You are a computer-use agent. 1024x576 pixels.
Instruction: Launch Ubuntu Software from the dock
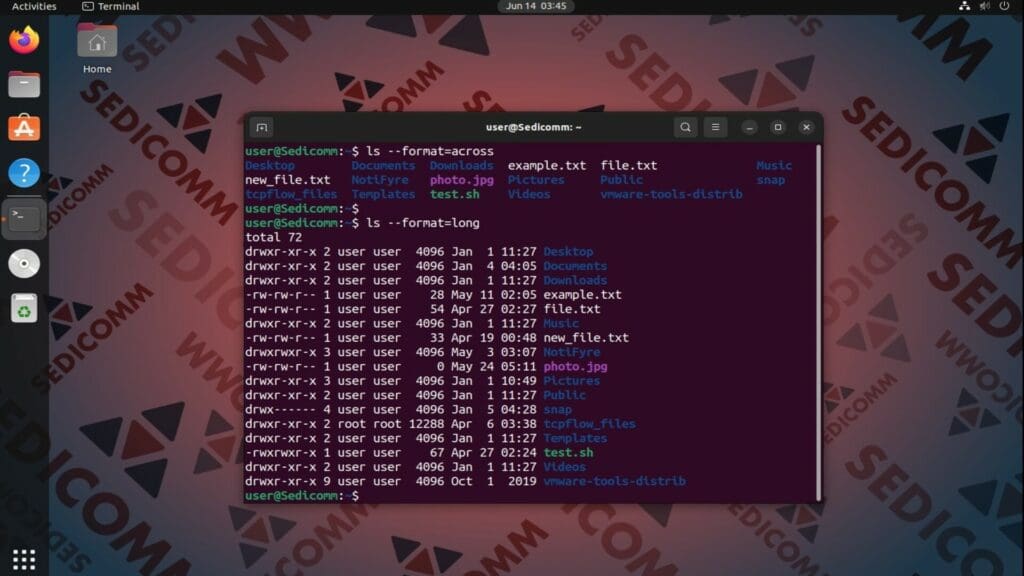click(x=24, y=128)
